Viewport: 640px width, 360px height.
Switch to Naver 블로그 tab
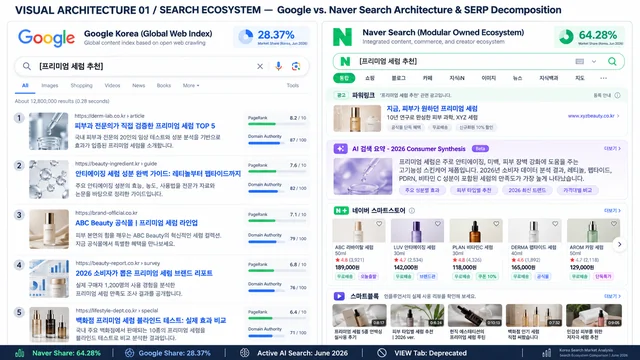[x=399, y=78]
